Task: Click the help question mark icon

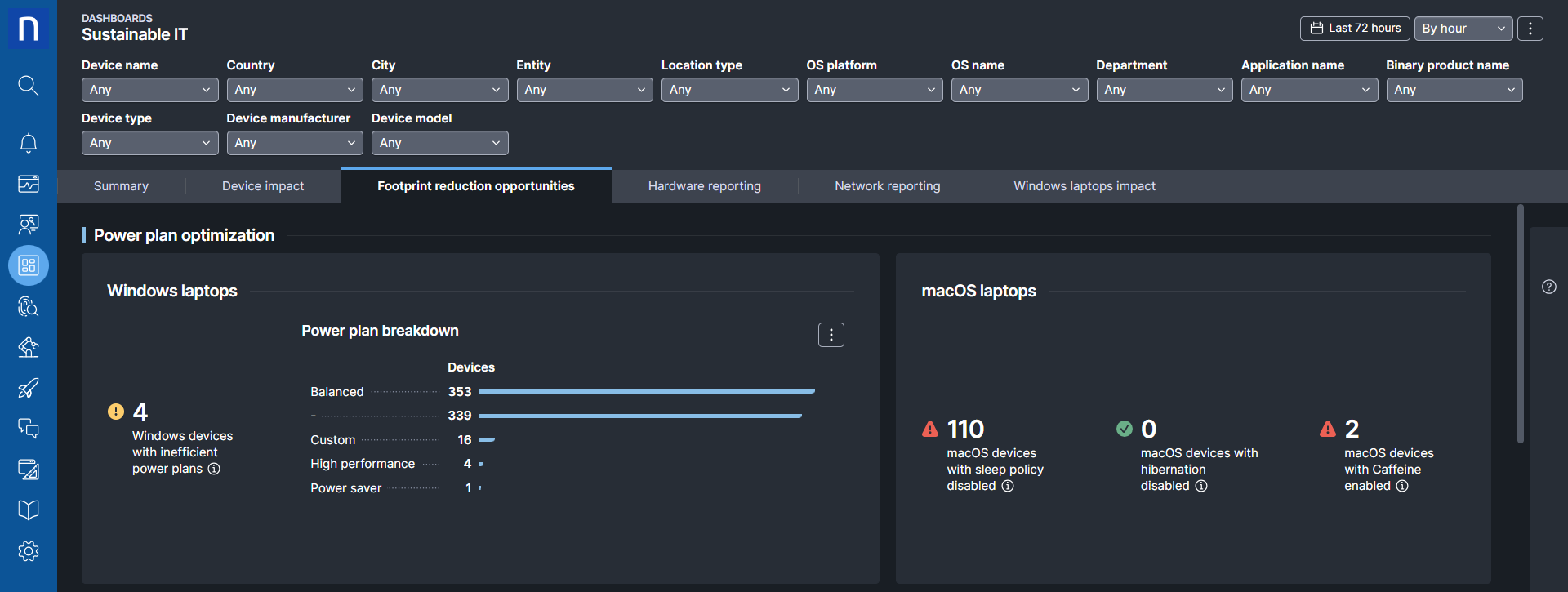Action: (x=1548, y=287)
